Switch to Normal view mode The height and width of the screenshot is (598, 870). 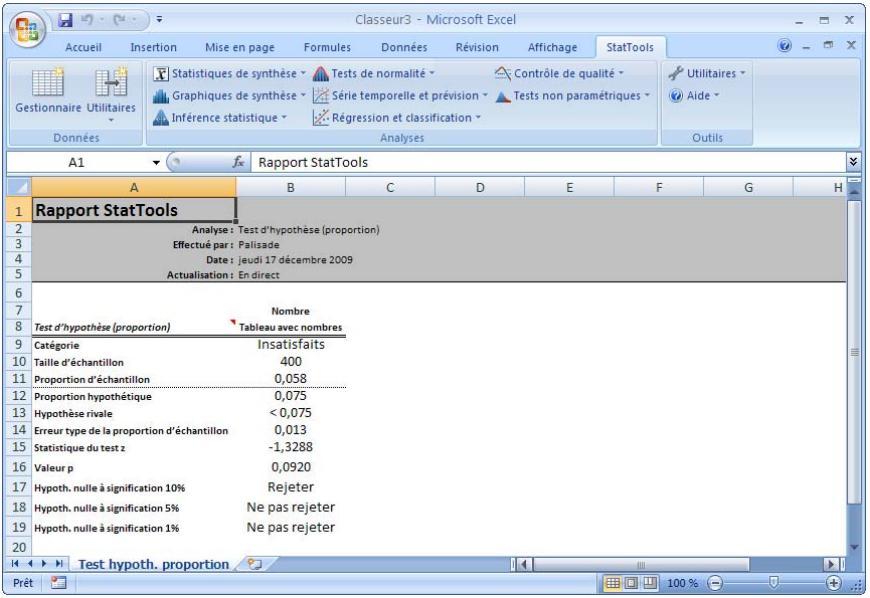pos(613,583)
